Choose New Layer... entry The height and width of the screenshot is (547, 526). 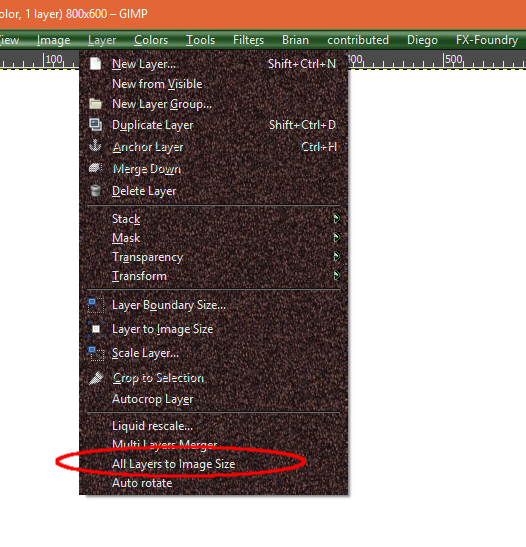(213, 64)
